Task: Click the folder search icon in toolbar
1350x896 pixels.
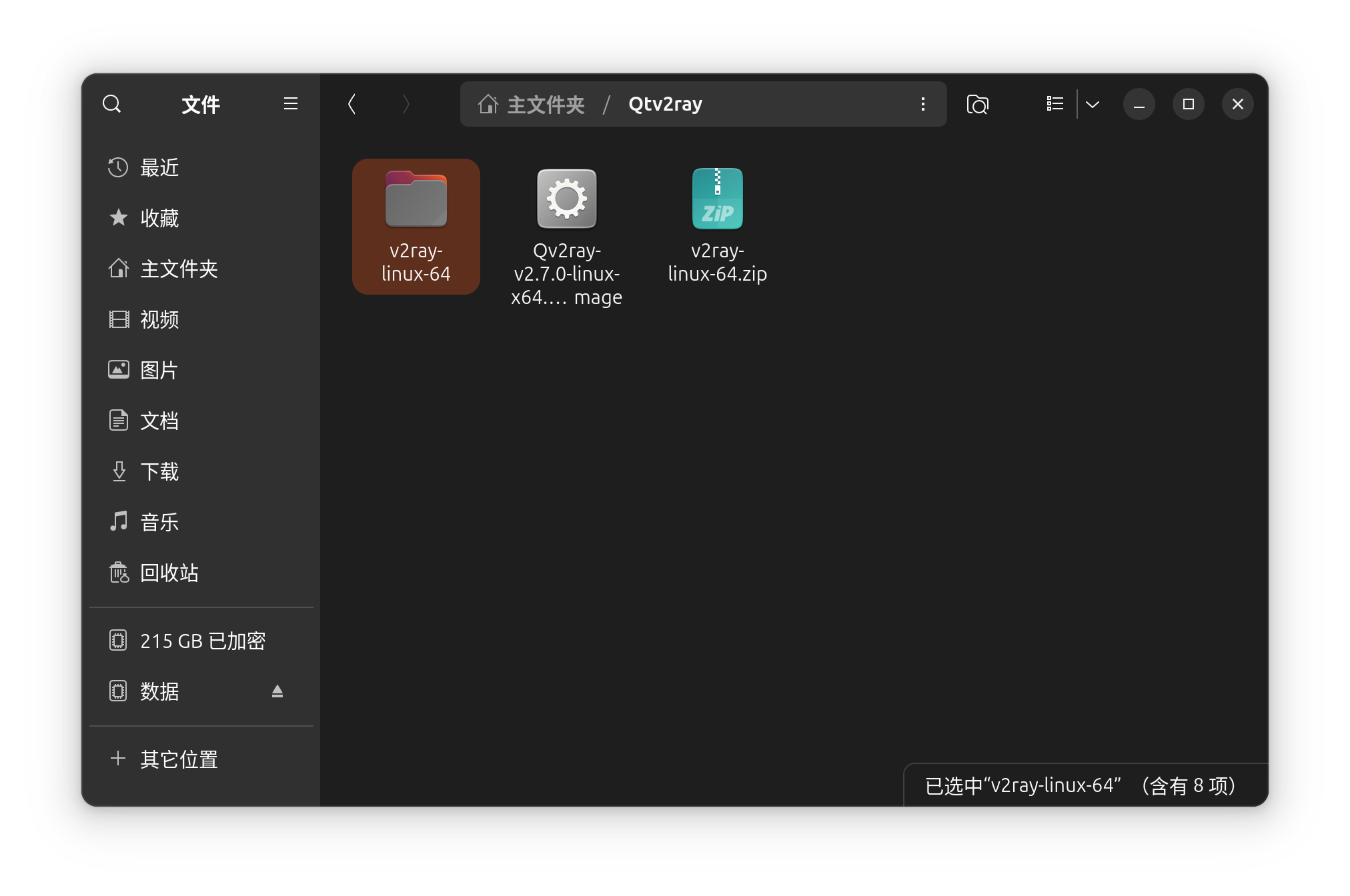Action: pos(978,104)
